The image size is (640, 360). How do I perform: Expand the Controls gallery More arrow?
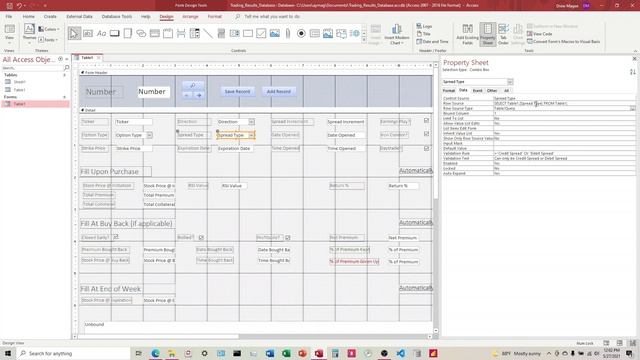click(x=364, y=40)
